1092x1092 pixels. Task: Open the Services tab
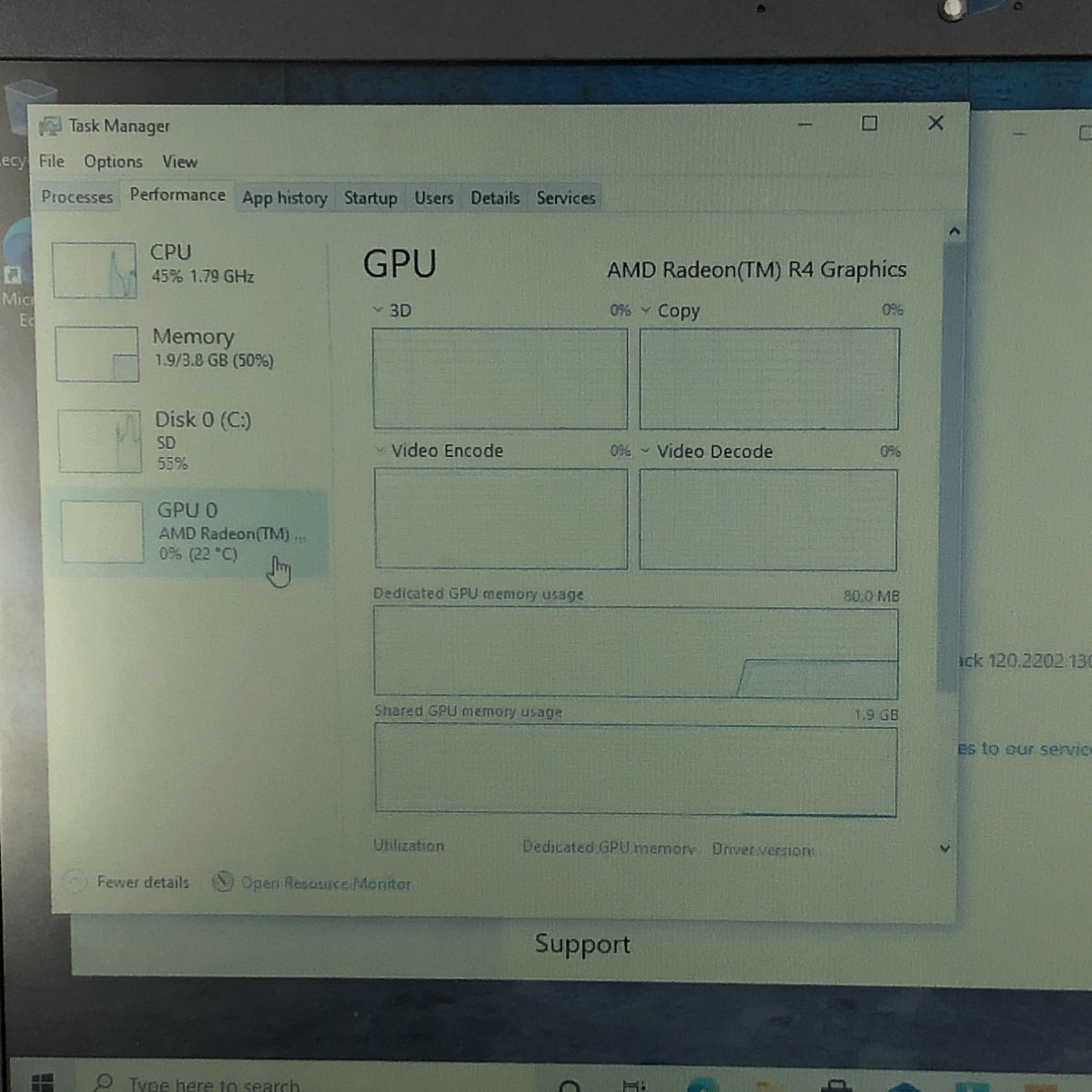click(565, 197)
